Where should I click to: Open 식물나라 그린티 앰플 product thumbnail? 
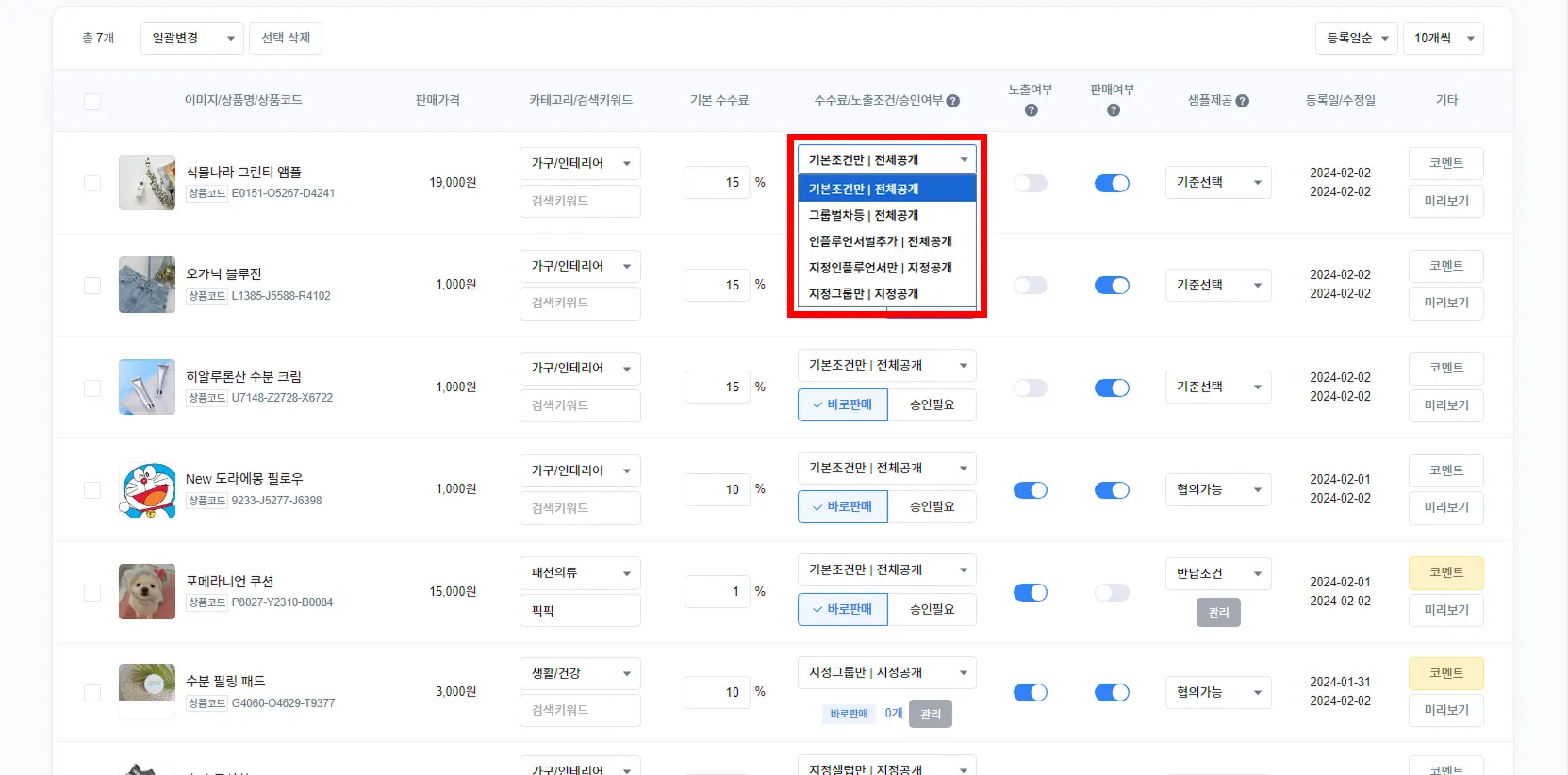tap(147, 183)
